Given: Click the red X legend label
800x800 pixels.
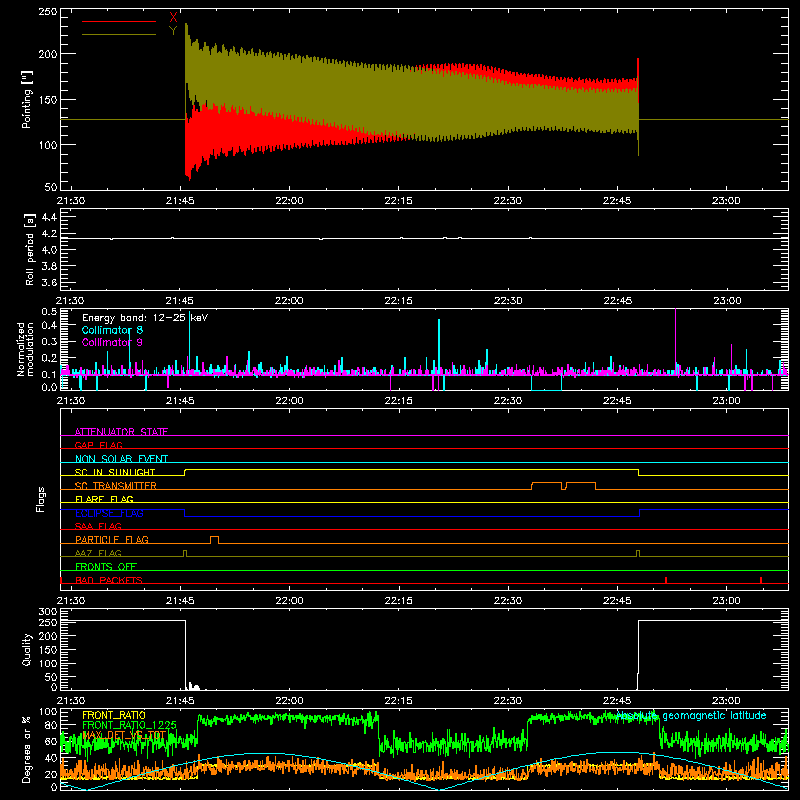Looking at the screenshot, I should (x=173, y=18).
